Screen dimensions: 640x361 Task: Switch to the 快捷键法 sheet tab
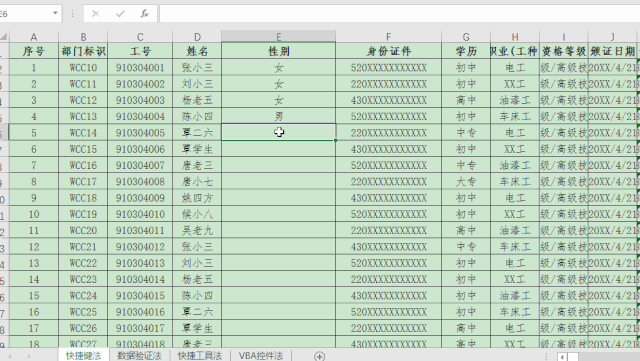pos(83,355)
